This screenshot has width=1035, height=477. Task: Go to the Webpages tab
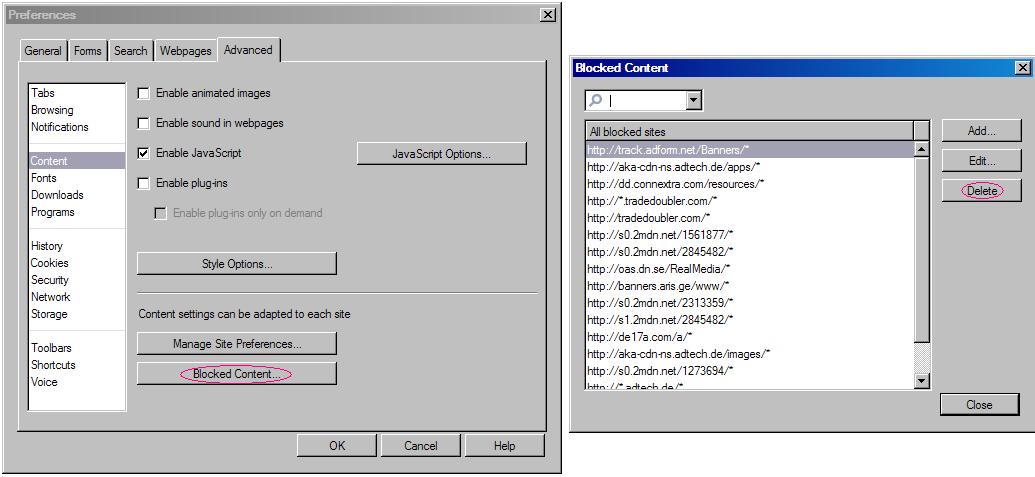point(186,50)
